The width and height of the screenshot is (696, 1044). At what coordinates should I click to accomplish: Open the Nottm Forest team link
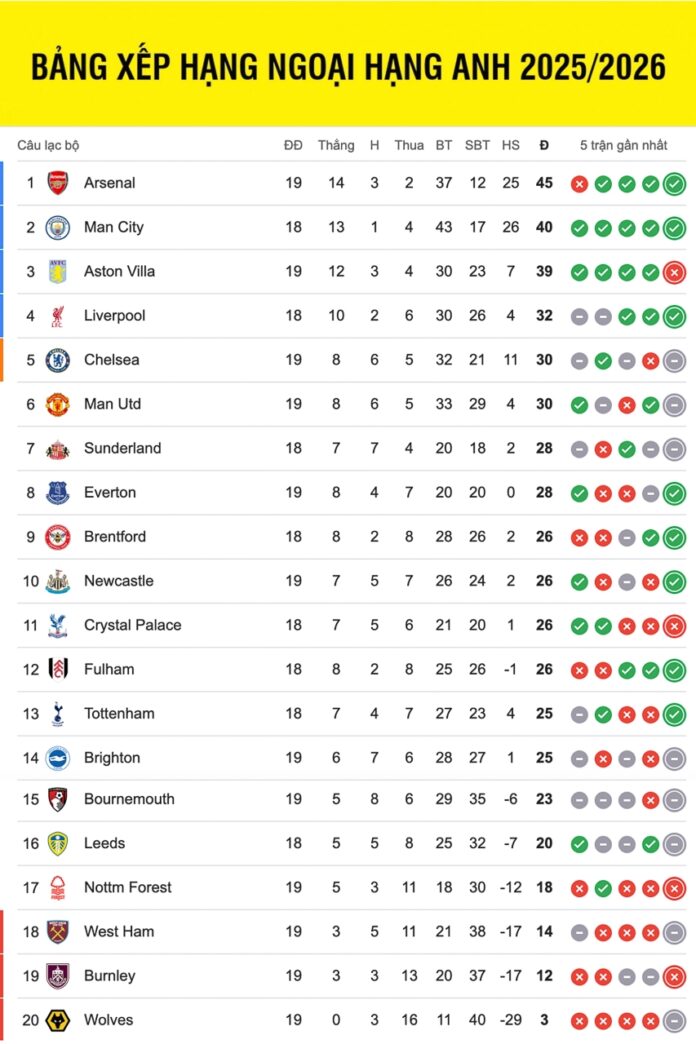pos(127,887)
